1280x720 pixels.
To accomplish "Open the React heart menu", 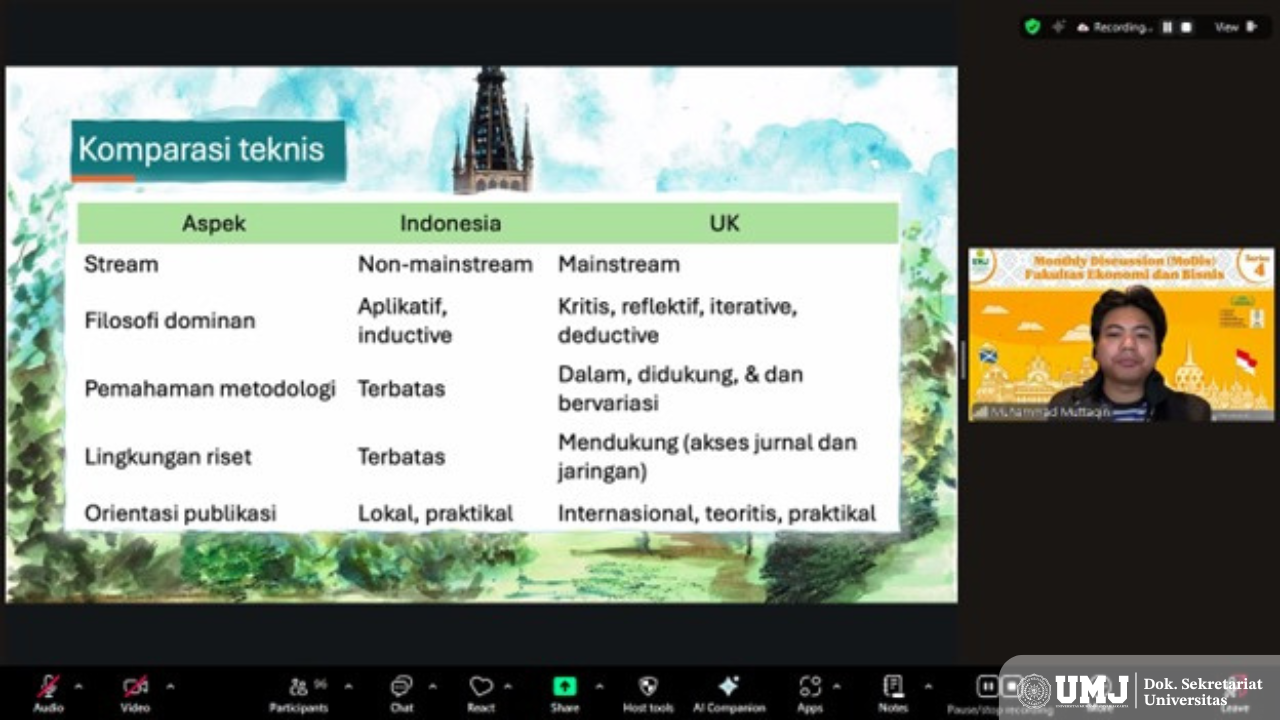I will (x=481, y=693).
